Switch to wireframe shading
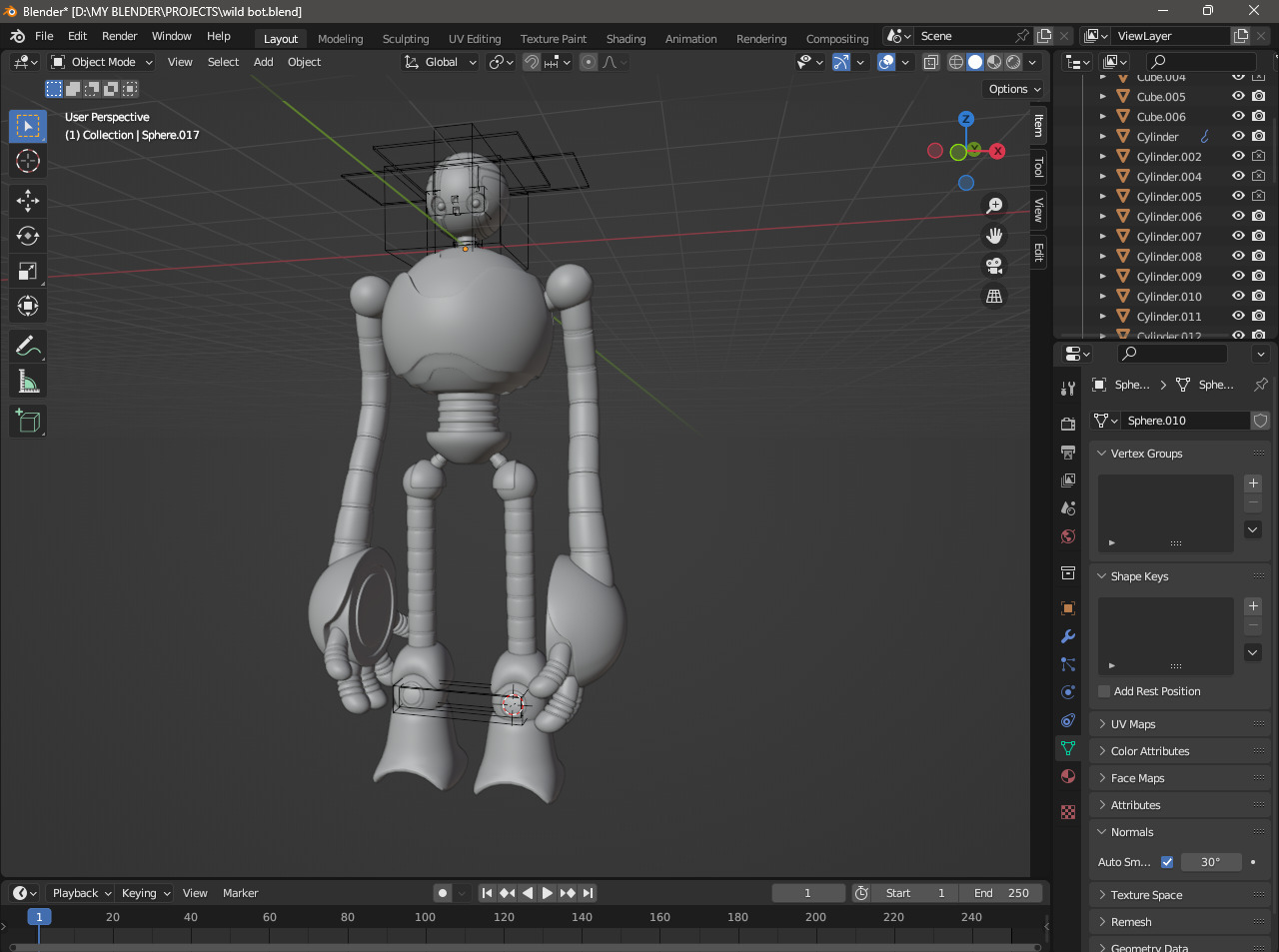1279x952 pixels. (x=956, y=62)
